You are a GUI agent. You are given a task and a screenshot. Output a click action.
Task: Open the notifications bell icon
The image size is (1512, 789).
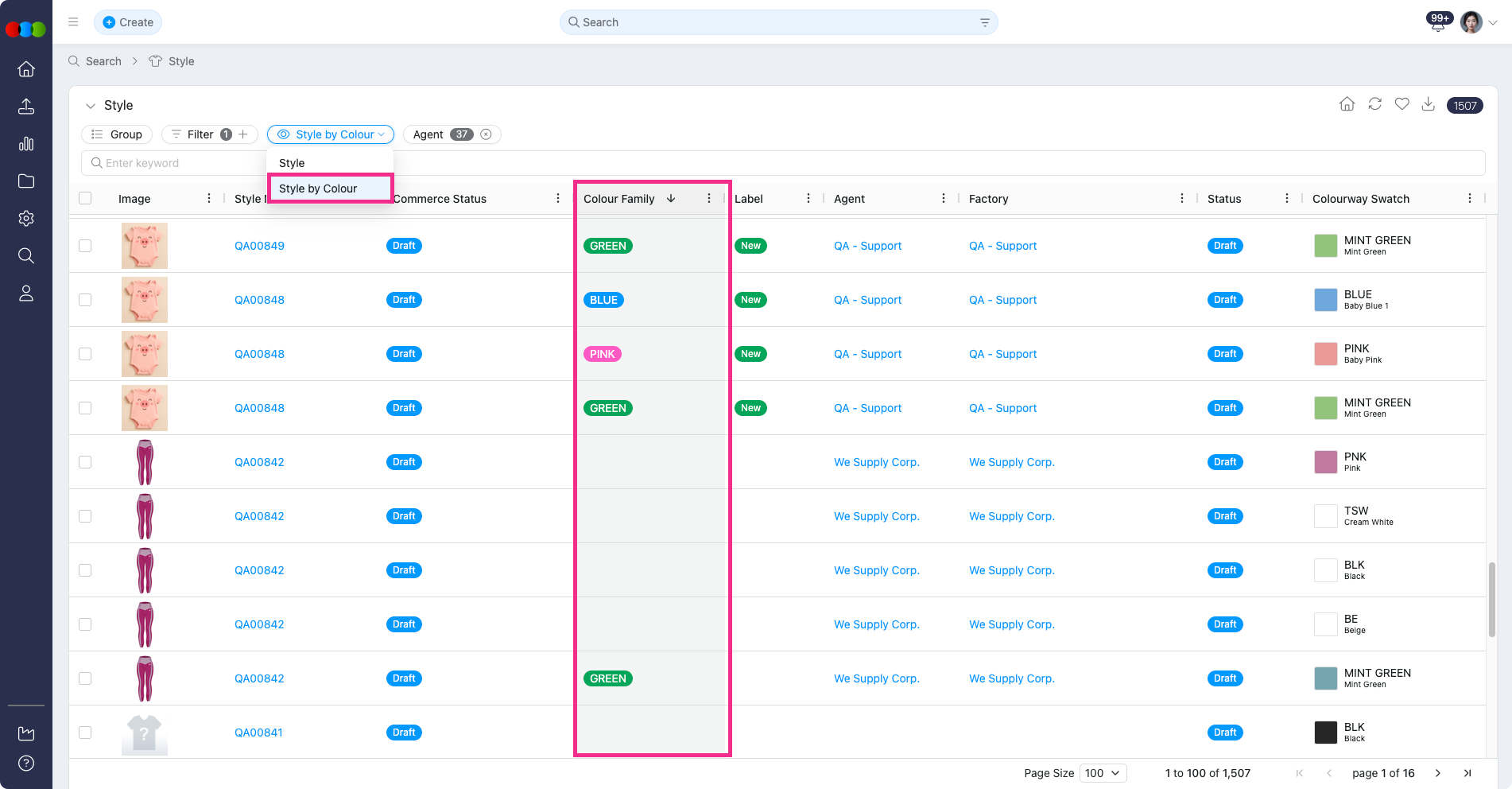pos(1437,24)
